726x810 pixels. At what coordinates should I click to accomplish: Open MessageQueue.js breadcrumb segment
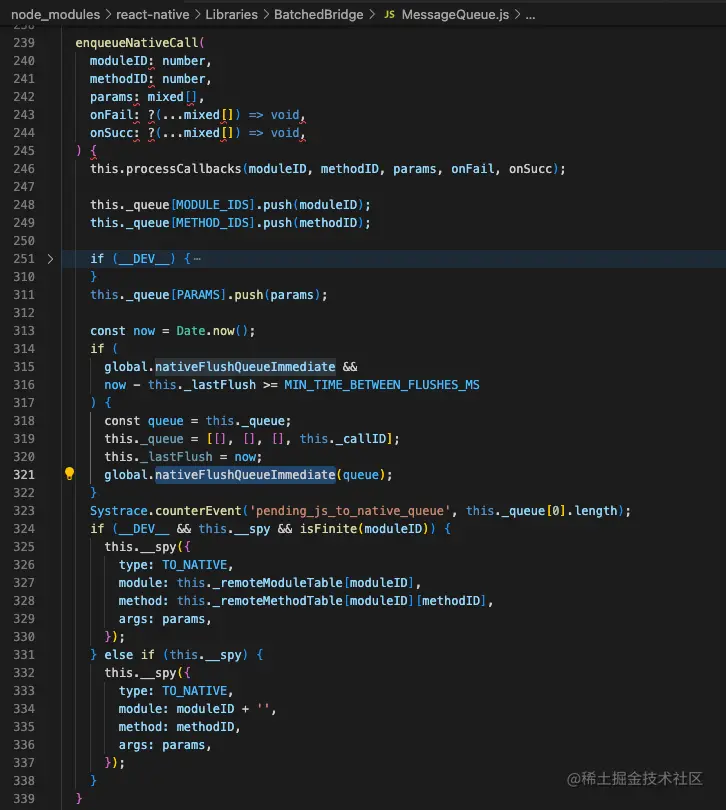coord(455,14)
